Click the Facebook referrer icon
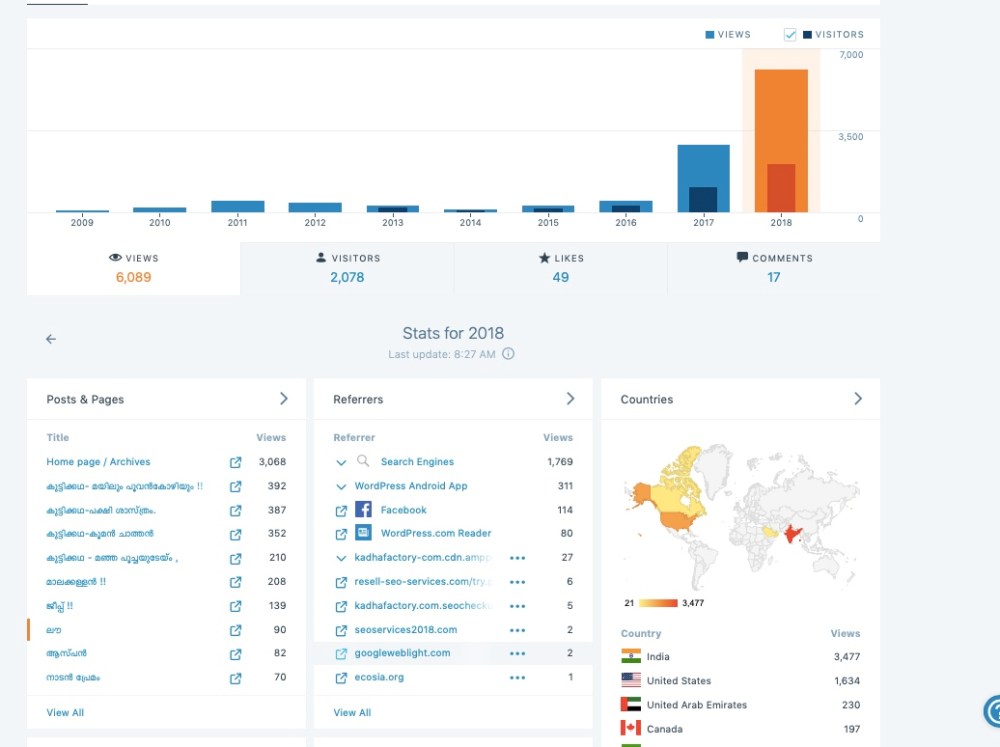The height and width of the screenshot is (747, 1000). pyautogui.click(x=363, y=510)
